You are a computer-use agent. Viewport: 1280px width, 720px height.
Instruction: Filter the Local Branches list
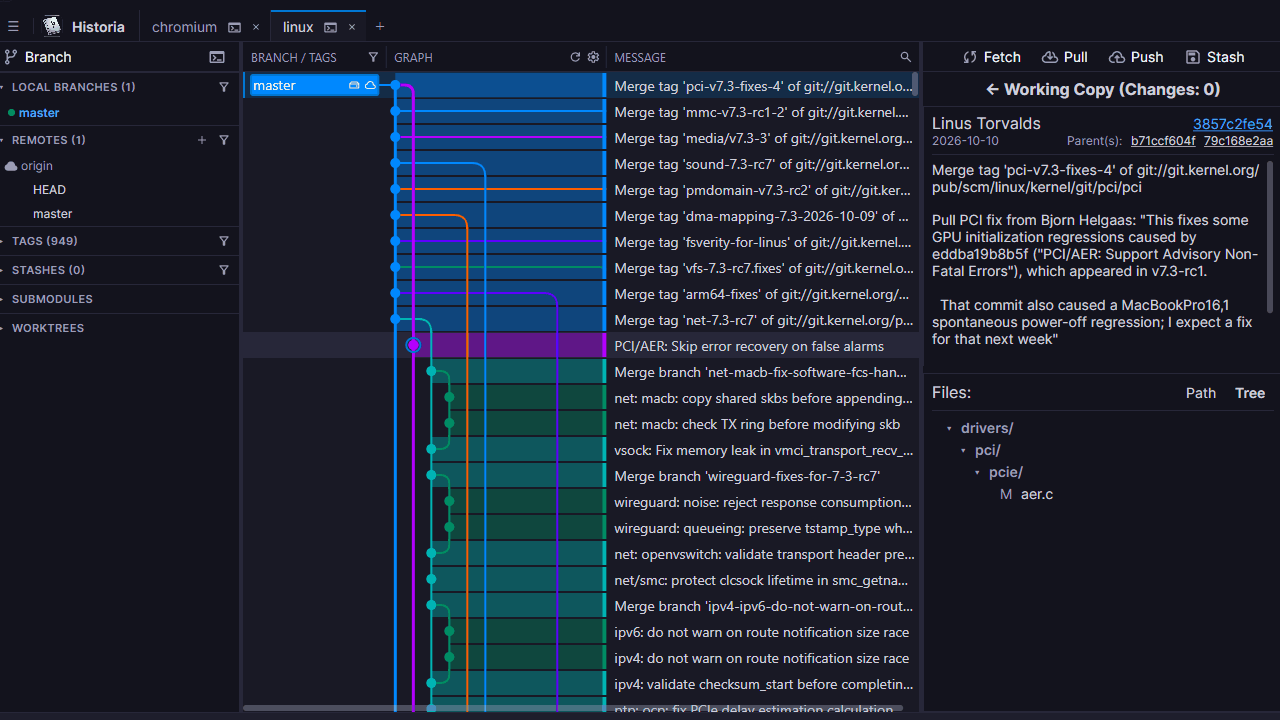[x=224, y=87]
